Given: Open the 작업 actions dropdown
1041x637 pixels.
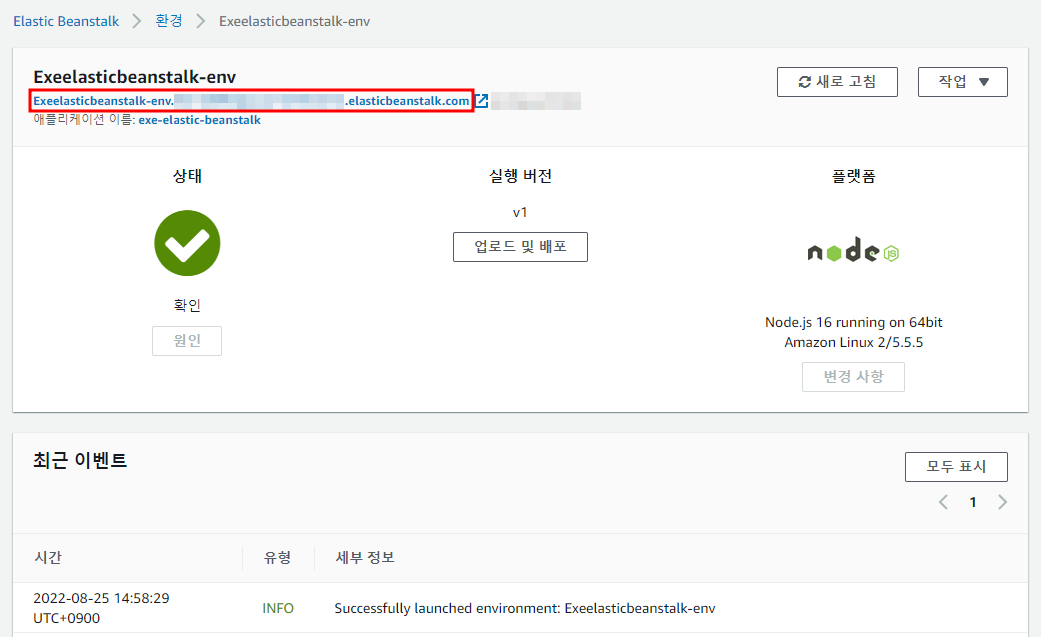Looking at the screenshot, I should click(x=963, y=82).
